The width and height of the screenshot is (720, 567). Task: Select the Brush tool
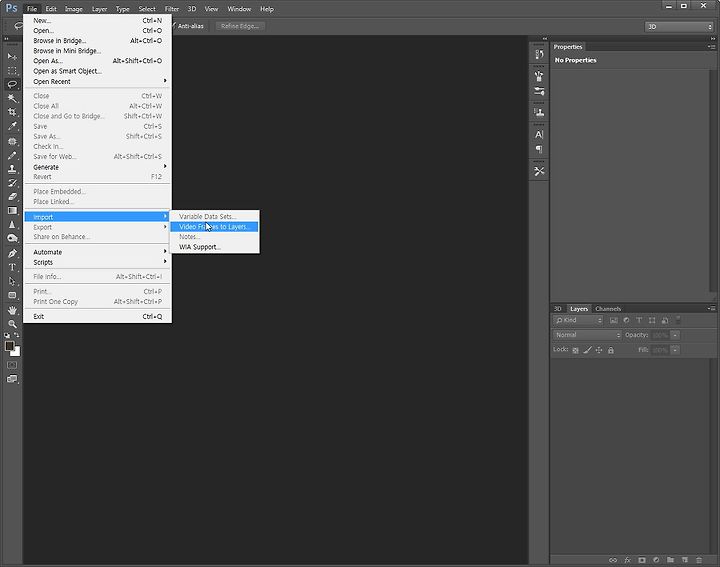pos(12,155)
